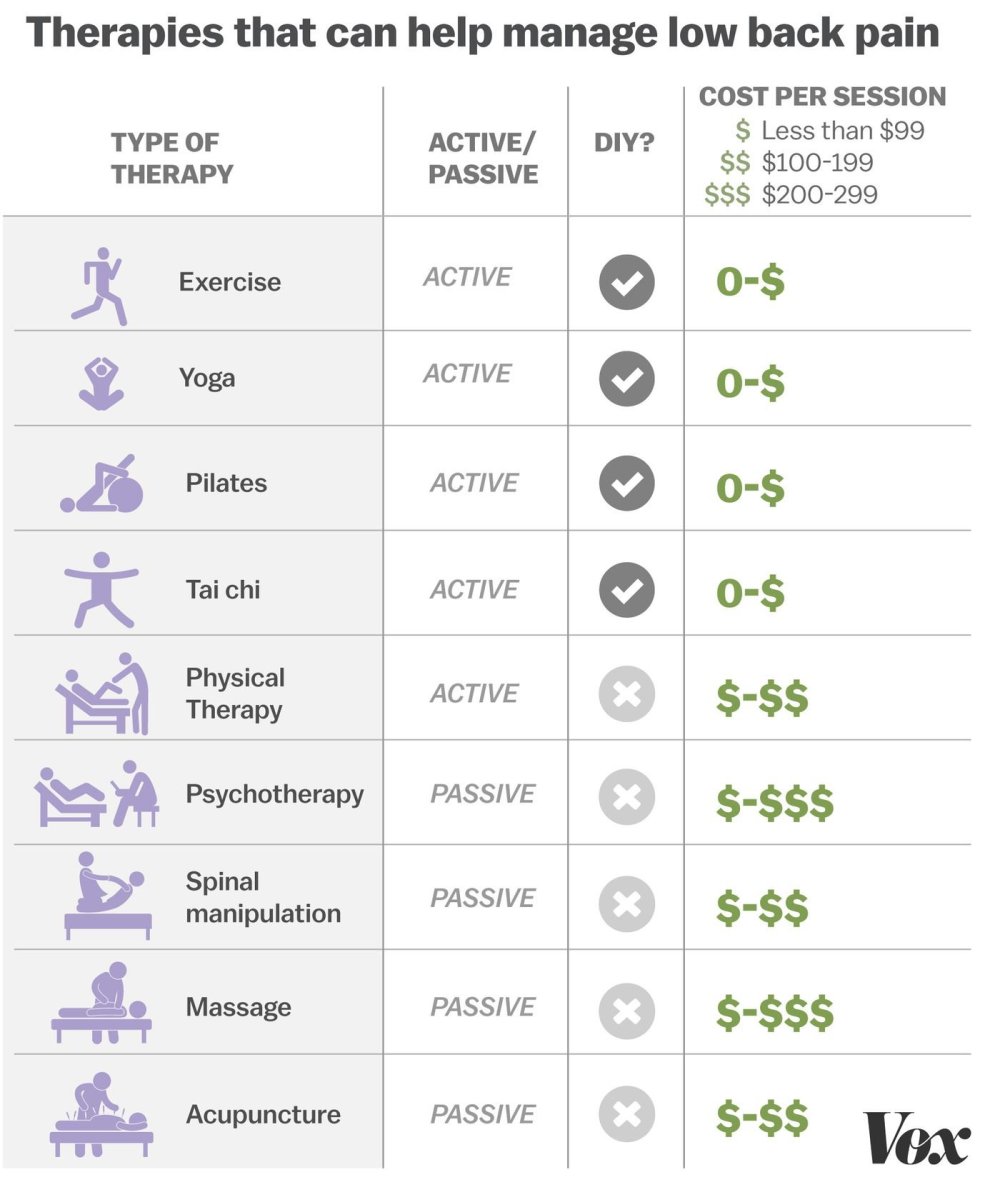Click the Cost Per Session header
The height and width of the screenshot is (1182, 1000).
click(822, 97)
